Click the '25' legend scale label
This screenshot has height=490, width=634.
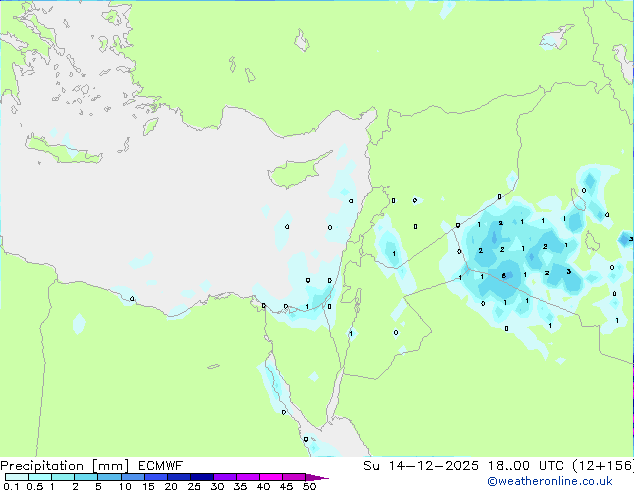coord(194,486)
